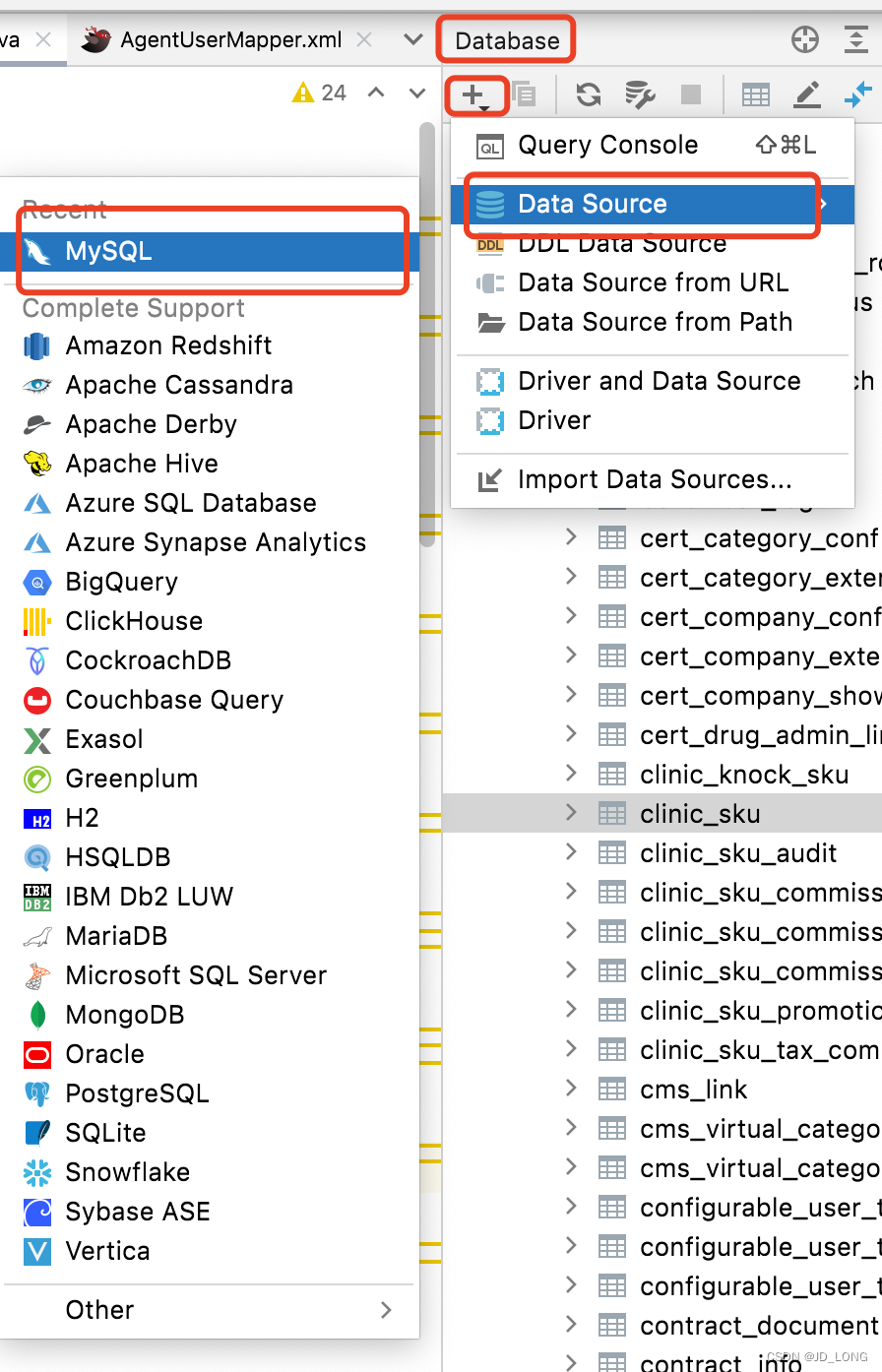
Task: Open the Database tool window tab
Action: tap(507, 40)
